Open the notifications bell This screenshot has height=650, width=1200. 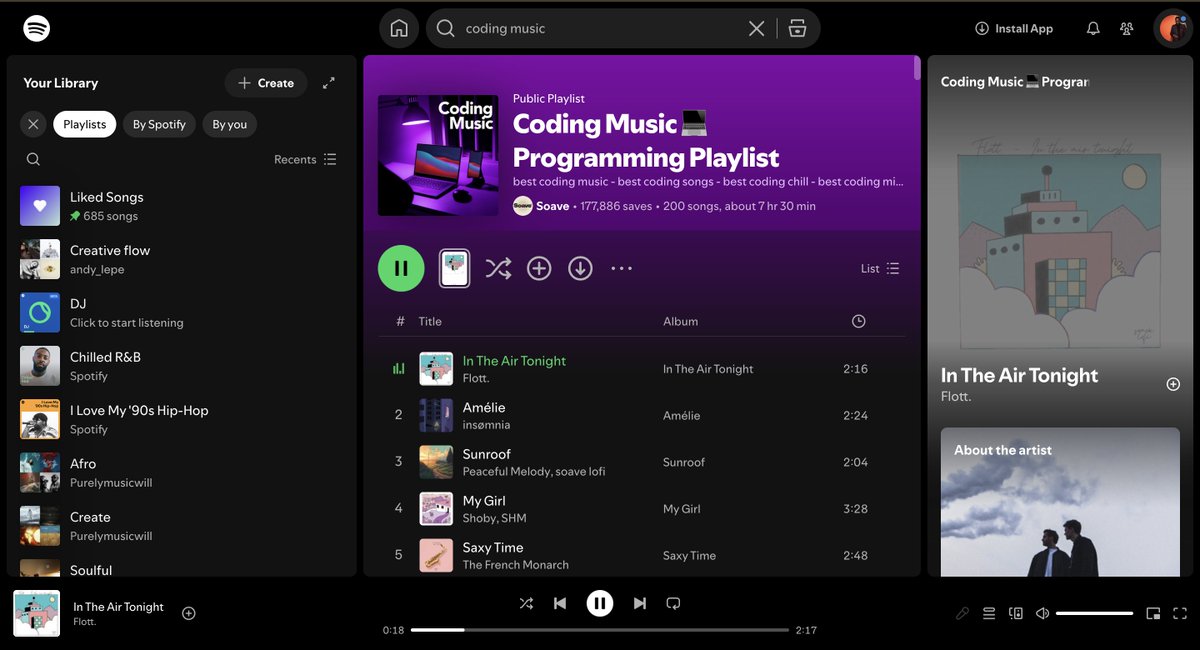point(1093,29)
